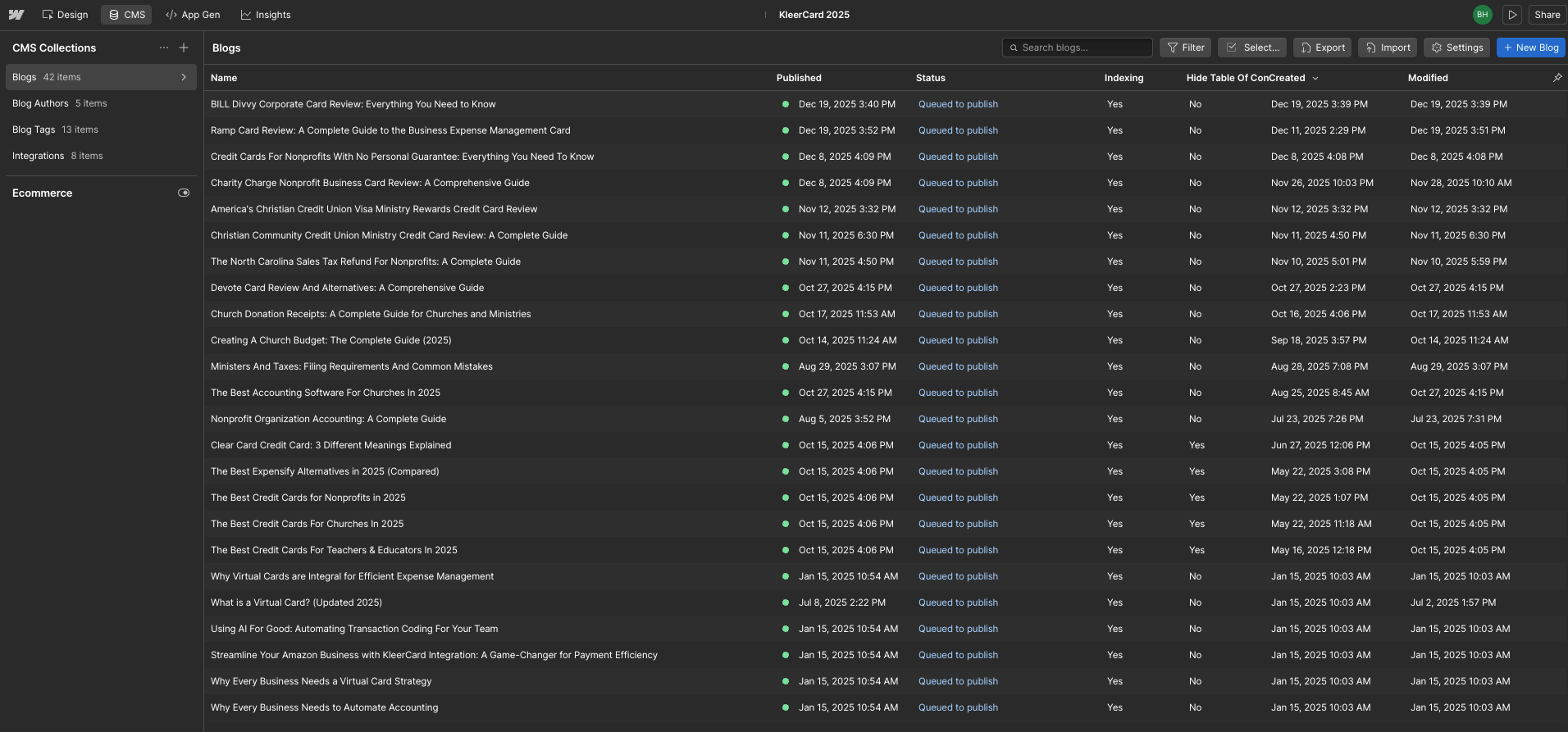Click the BH user avatar

tap(1482, 15)
